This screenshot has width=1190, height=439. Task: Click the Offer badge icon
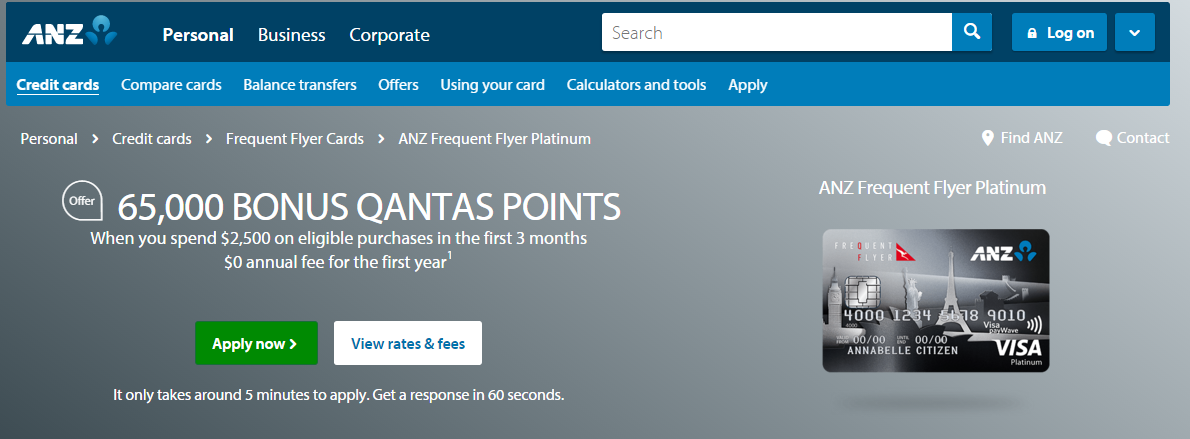[x=82, y=201]
